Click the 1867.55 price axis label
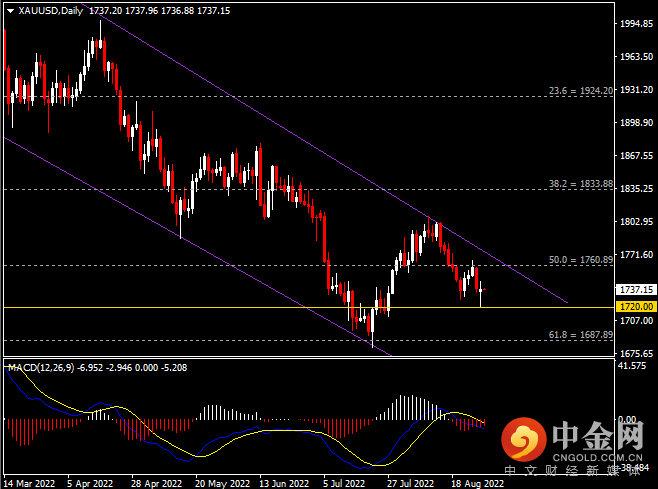This screenshot has height=489, width=658. (x=637, y=156)
